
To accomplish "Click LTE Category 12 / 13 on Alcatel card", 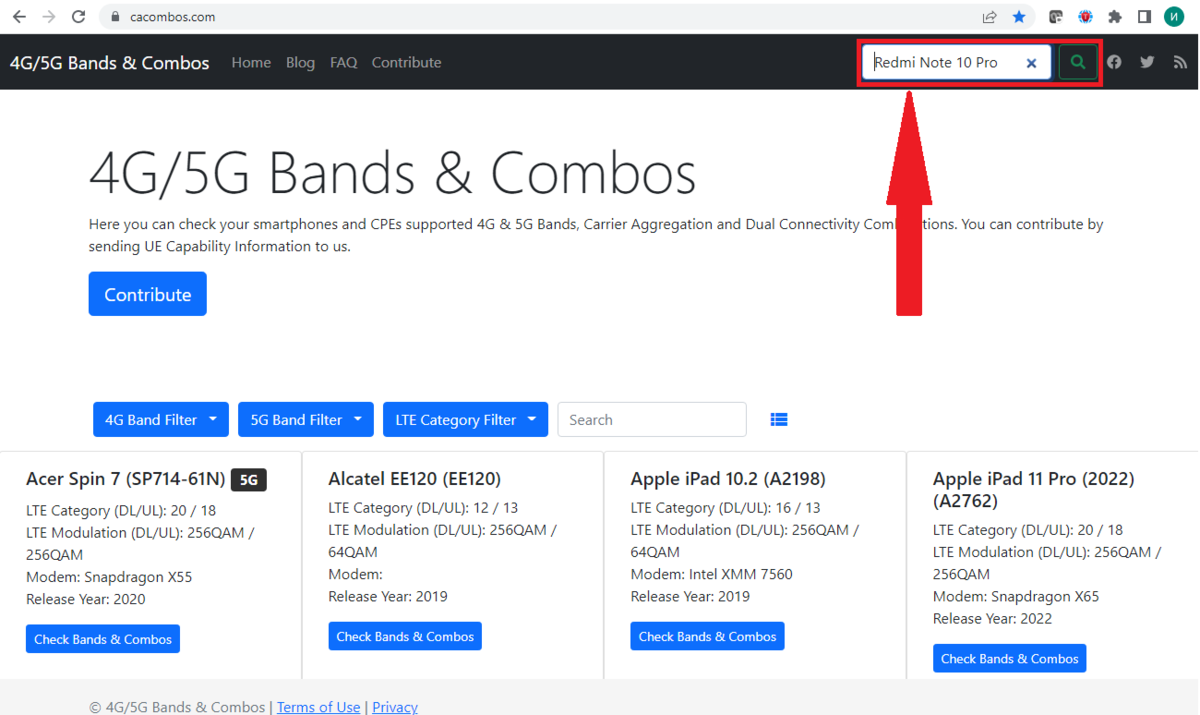I will tap(423, 508).
